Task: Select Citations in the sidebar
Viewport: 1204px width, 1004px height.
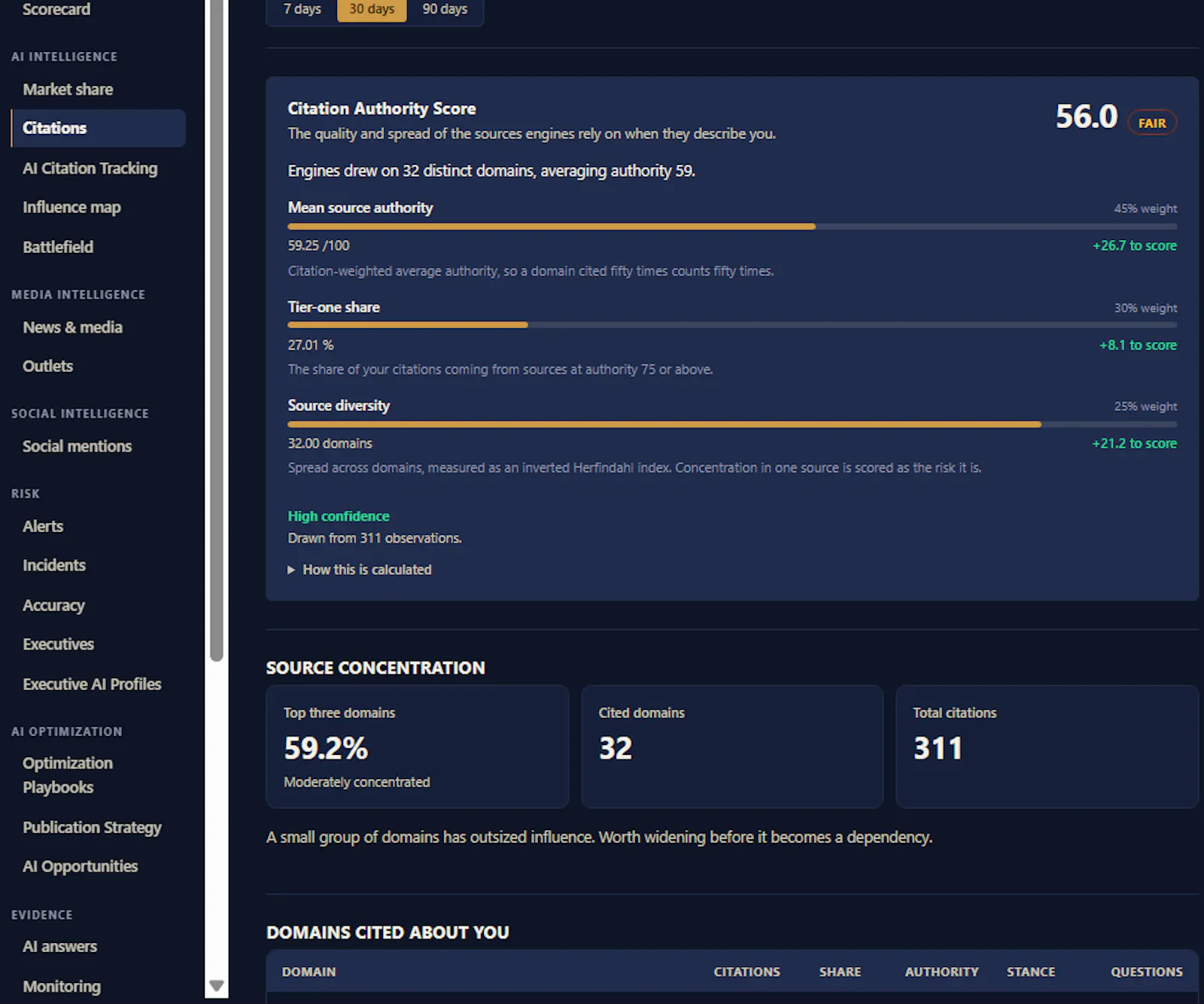Action: [x=98, y=128]
